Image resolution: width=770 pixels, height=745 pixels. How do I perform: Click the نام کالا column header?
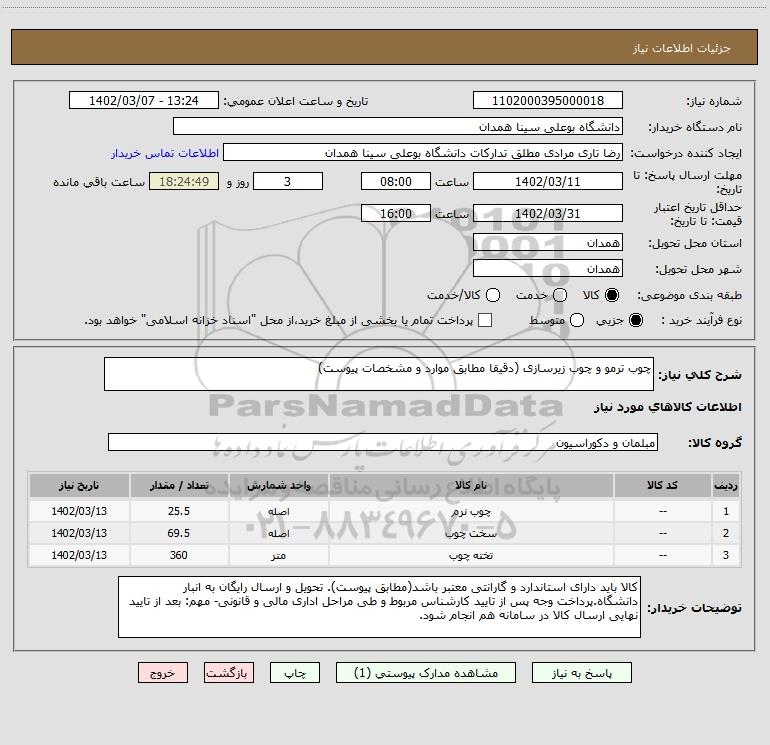[471, 486]
